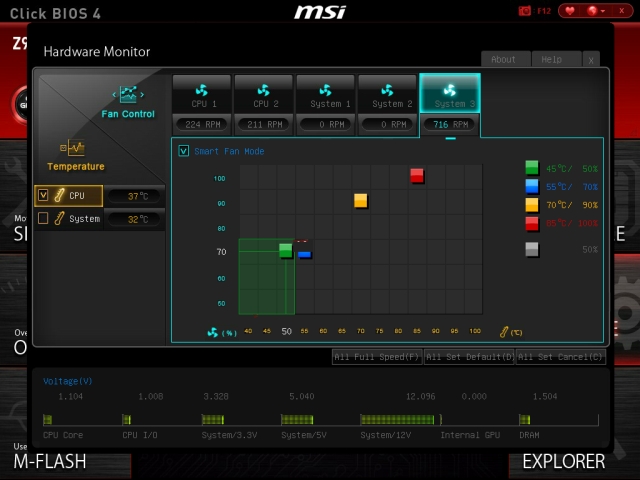Image resolution: width=640 pixels, height=480 pixels.
Task: Click the right arrow beside Fan Control icon
Action: tap(142, 95)
